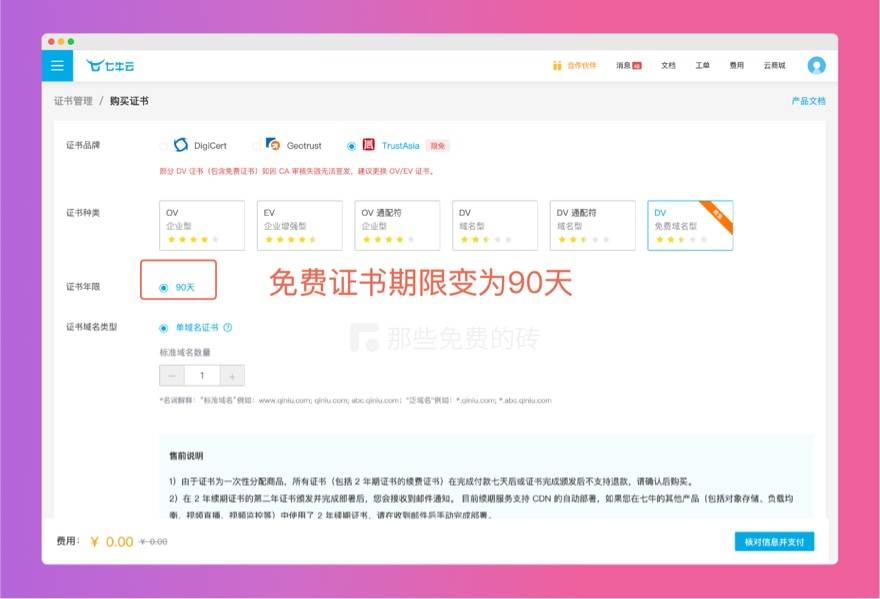The image size is (880, 599).
Task: Go back to 证书管理 breadcrumb
Action: 73,101
